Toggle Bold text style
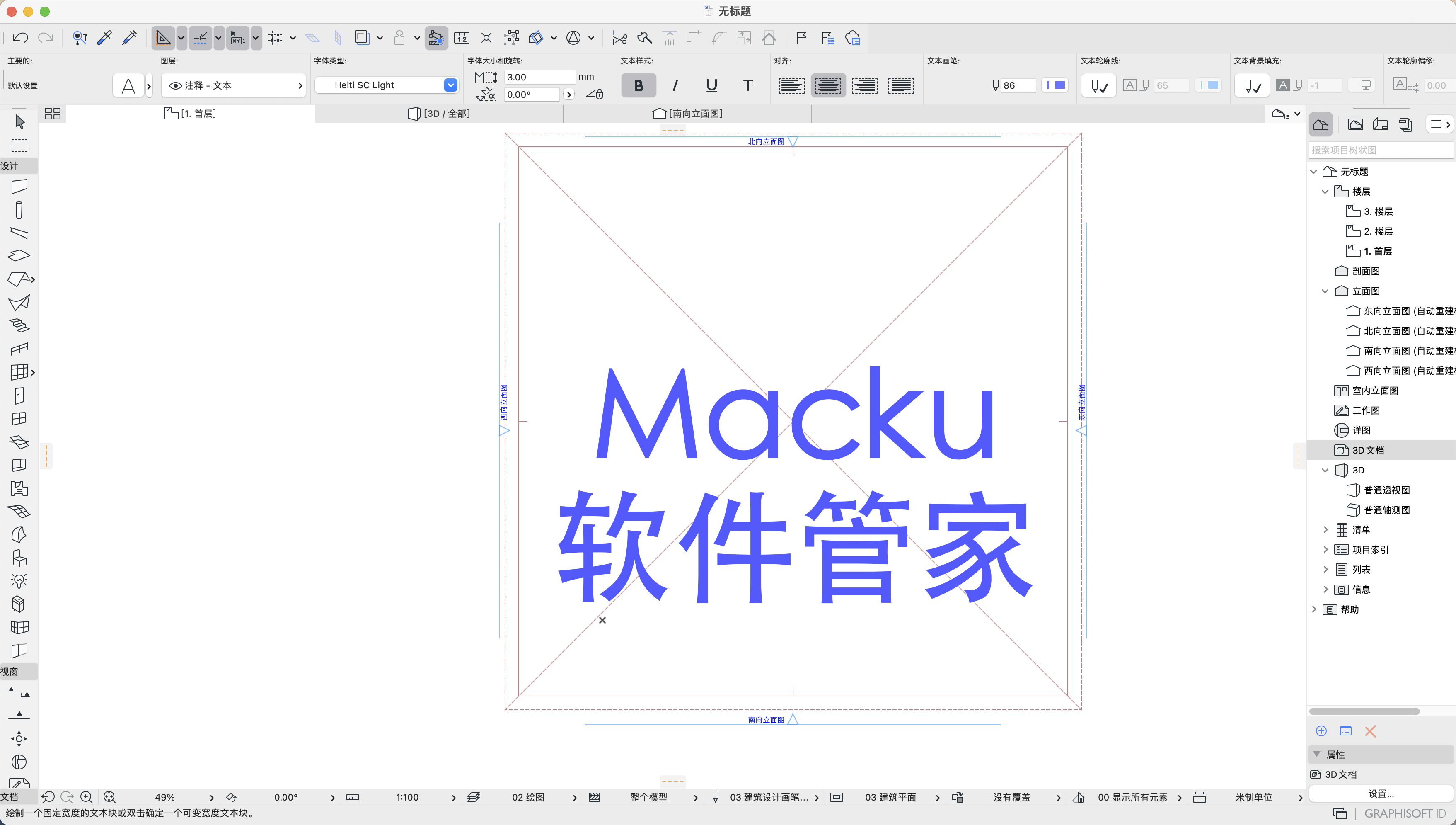Screen dimensions: 1456x825 click(638, 85)
